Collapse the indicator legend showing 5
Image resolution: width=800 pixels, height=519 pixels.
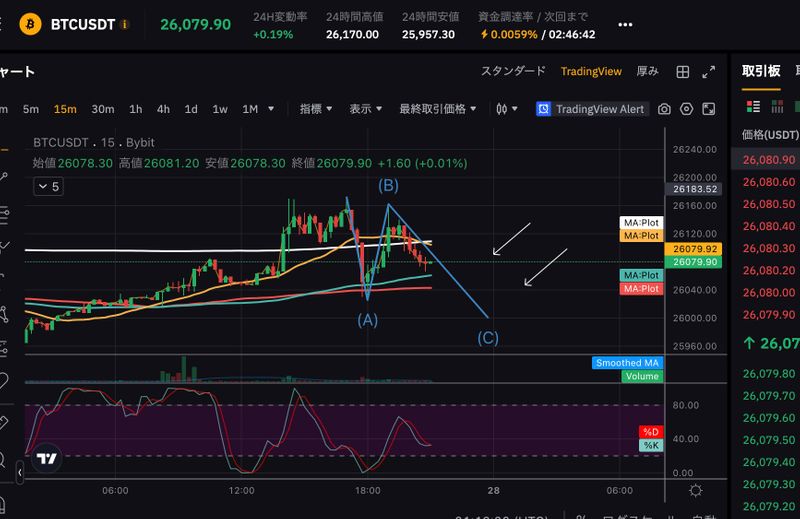(47, 186)
